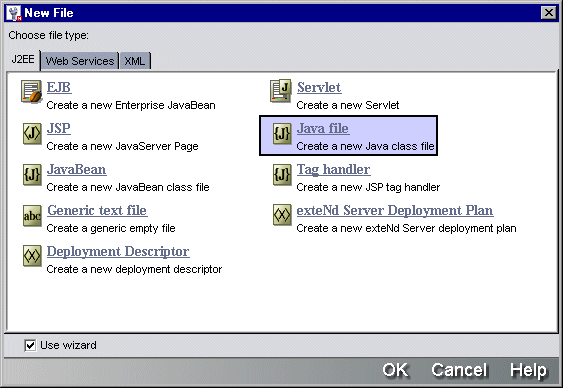Viewport: 563px width, 388px height.
Task: Click the New File title bar app icon
Action: (x=14, y=13)
